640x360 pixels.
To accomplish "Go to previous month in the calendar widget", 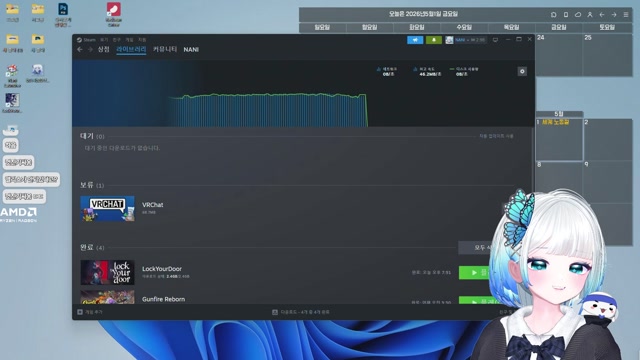I will [602, 15].
